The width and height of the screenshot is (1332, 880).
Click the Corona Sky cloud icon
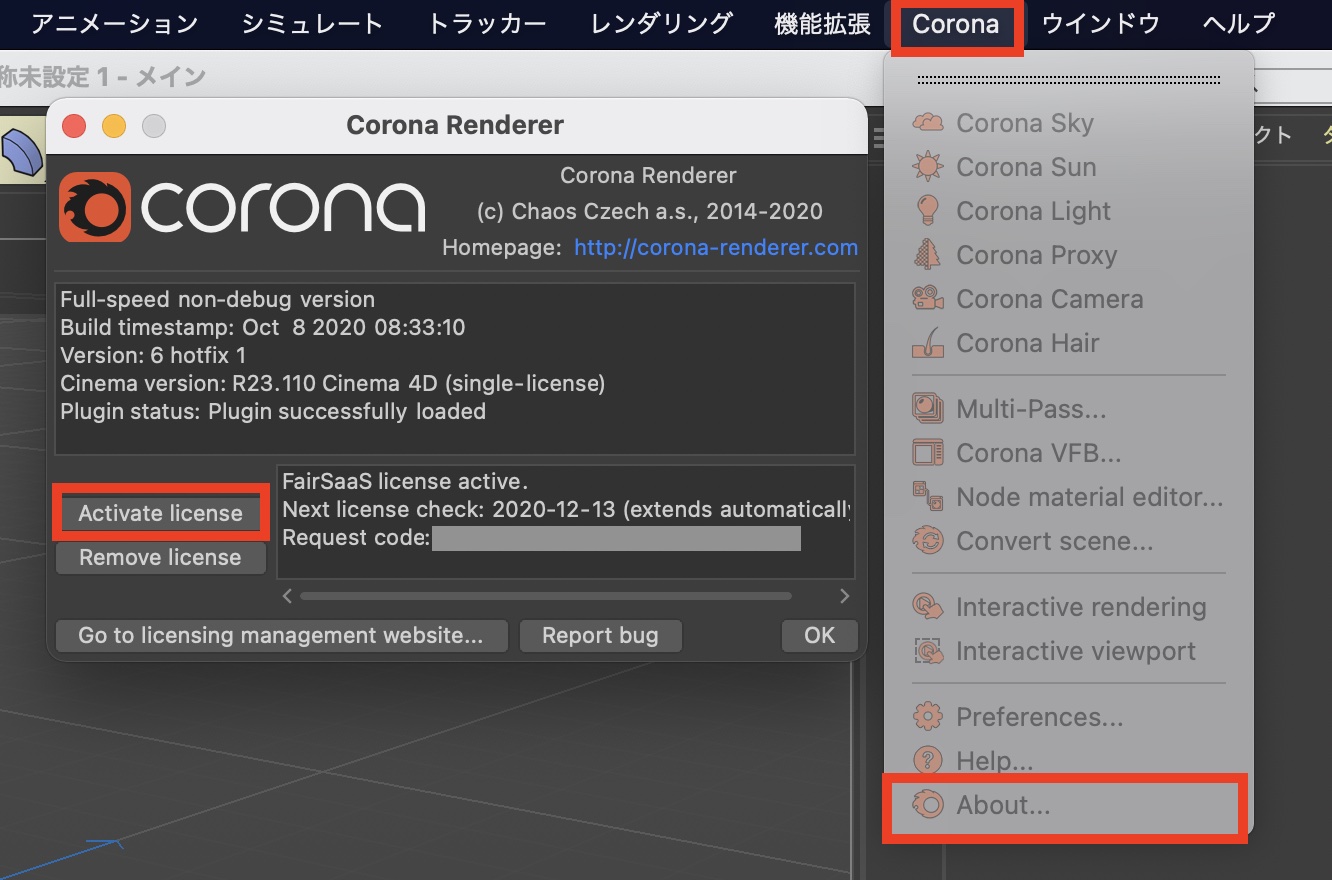(928, 123)
